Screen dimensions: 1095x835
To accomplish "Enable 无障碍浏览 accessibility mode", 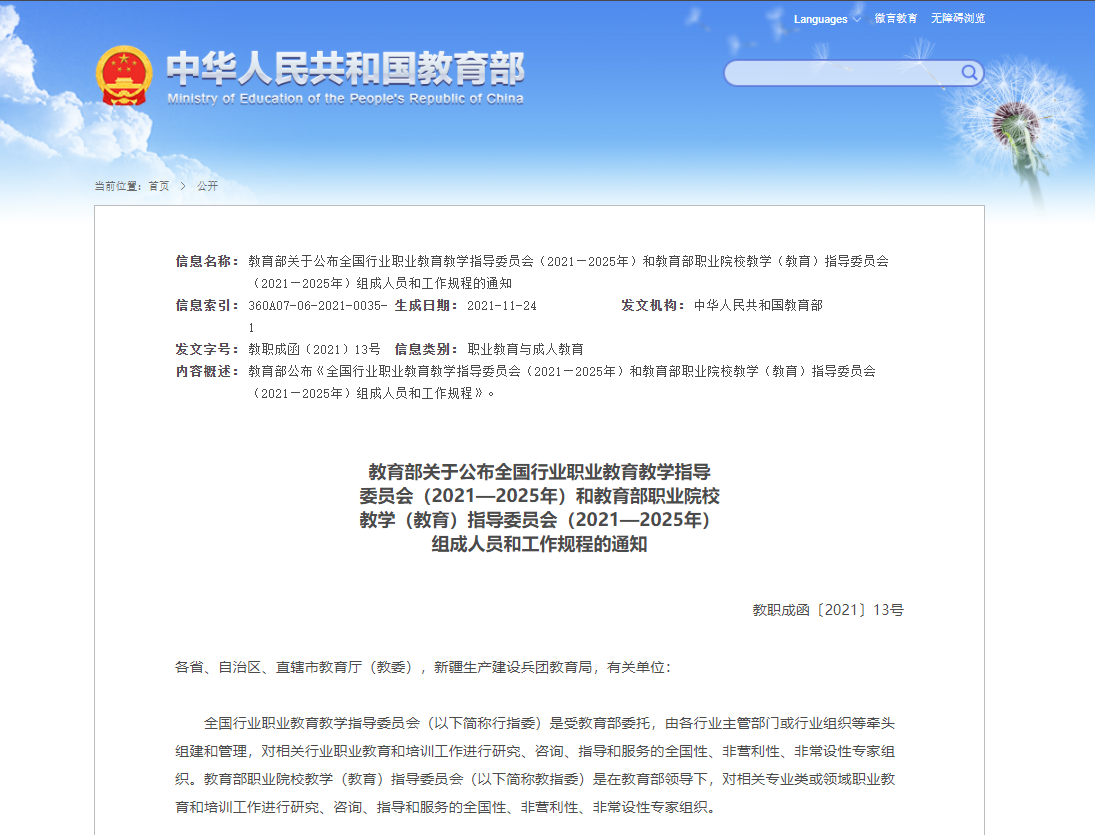I will pyautogui.click(x=957, y=19).
